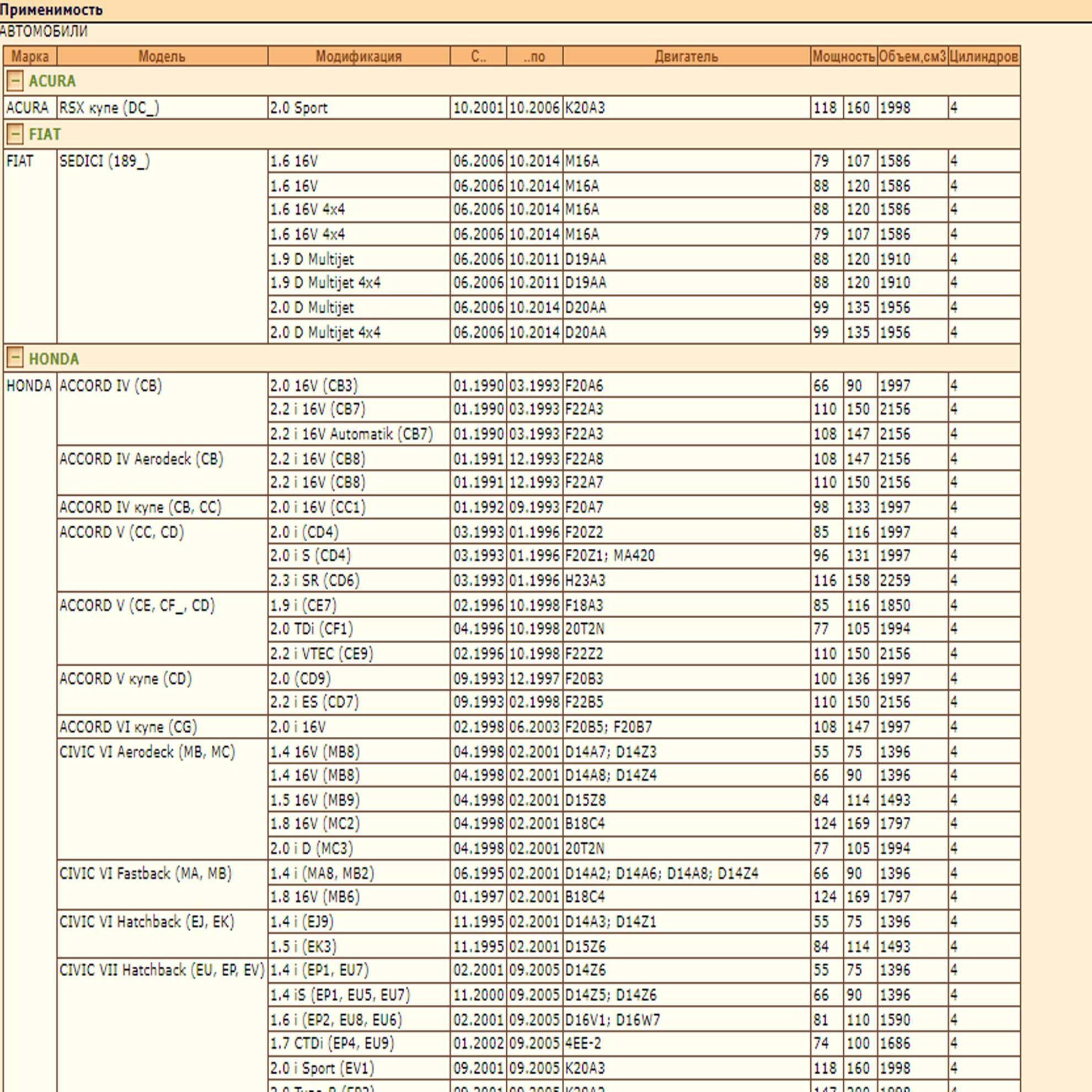Click the Модель column header
The image size is (1092, 1092).
click(x=162, y=56)
